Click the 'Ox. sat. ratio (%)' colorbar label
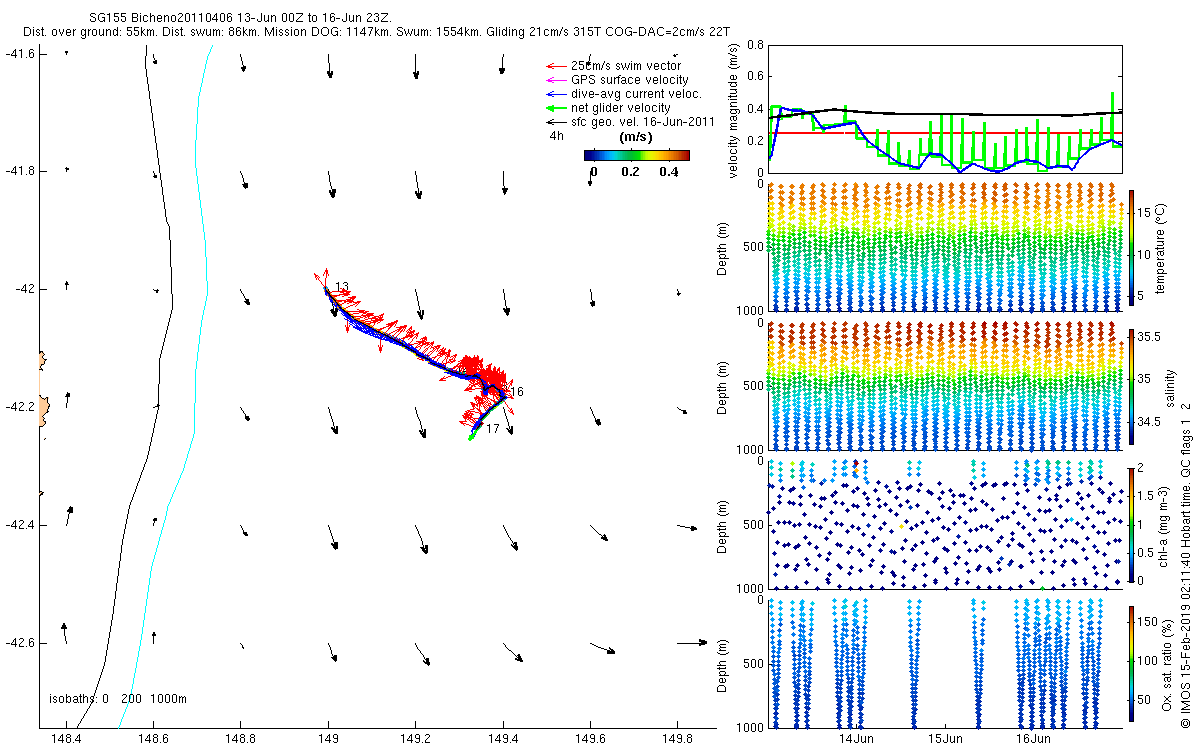 [x=1168, y=663]
